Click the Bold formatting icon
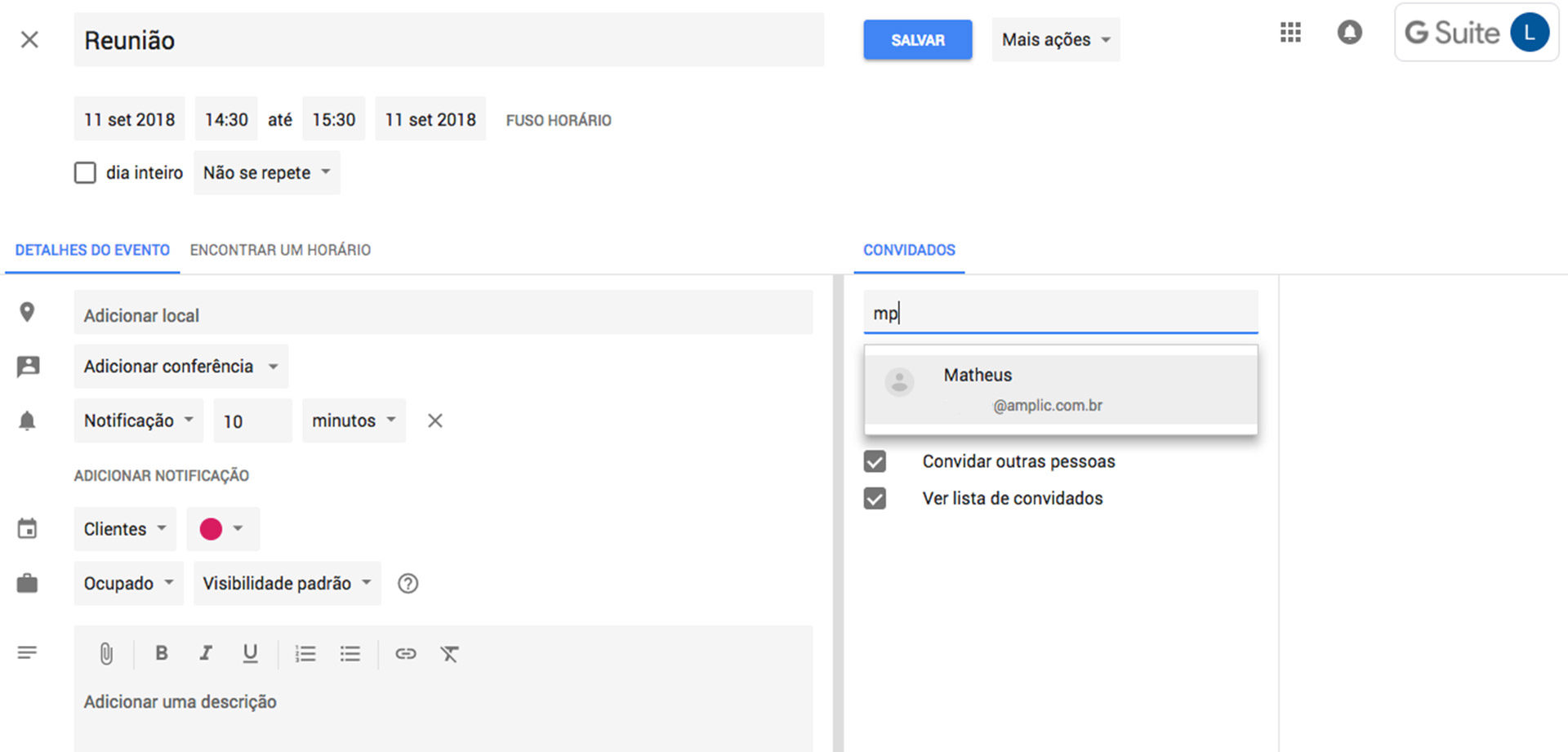The image size is (1568, 752). [x=162, y=653]
